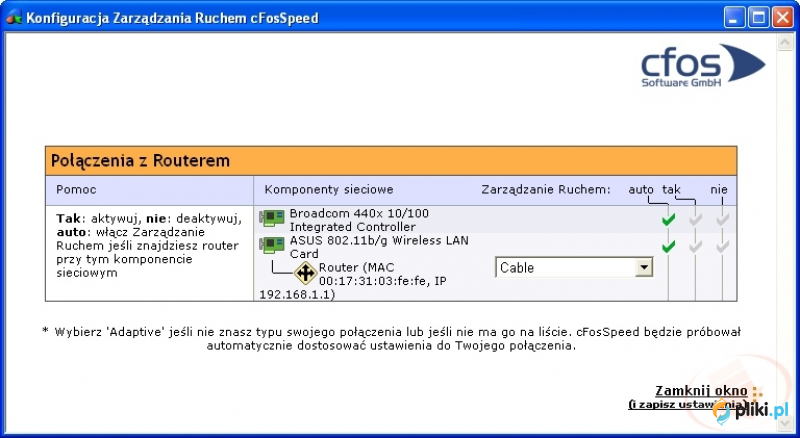Set ASUS Wireless card to 'tak'
Image resolution: width=800 pixels, height=438 pixels.
[695, 247]
